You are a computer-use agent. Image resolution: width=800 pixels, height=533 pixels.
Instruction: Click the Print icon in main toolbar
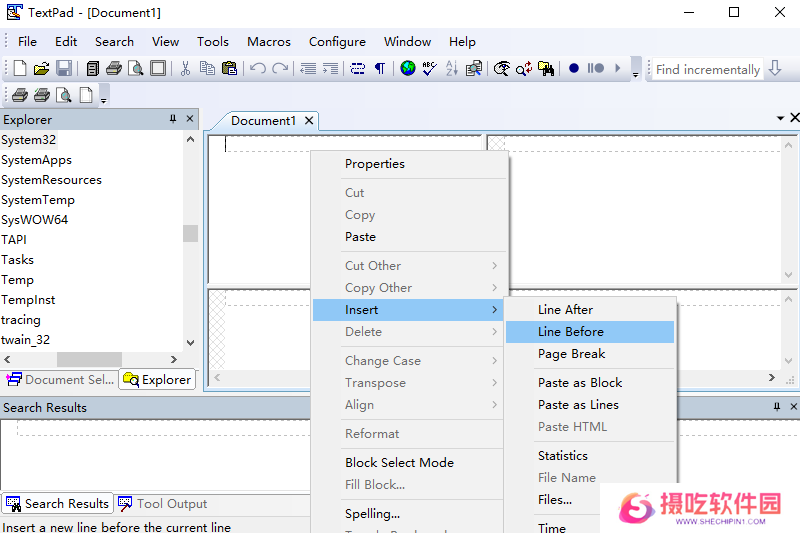(x=114, y=68)
